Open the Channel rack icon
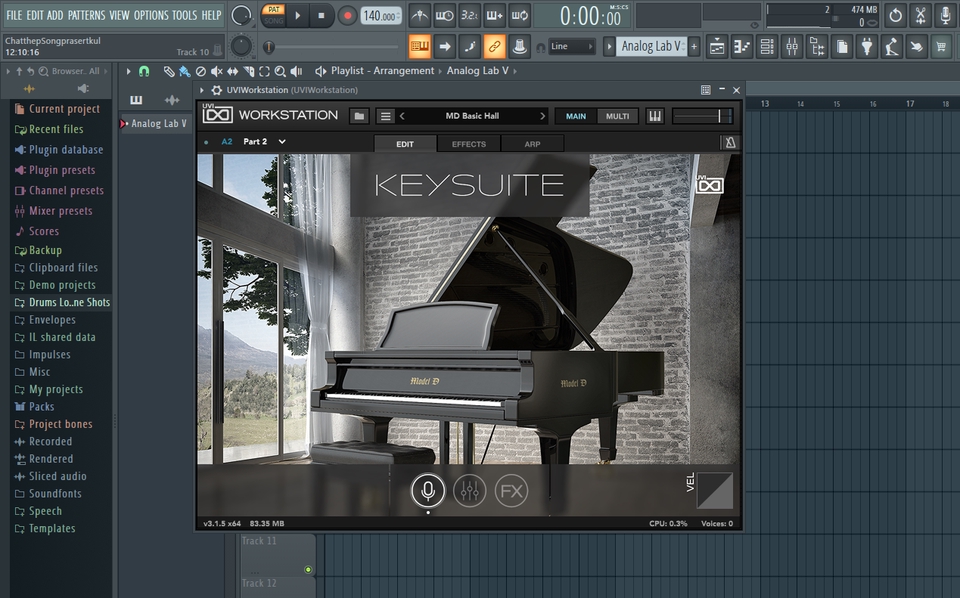Image resolution: width=960 pixels, height=598 pixels. (x=767, y=47)
